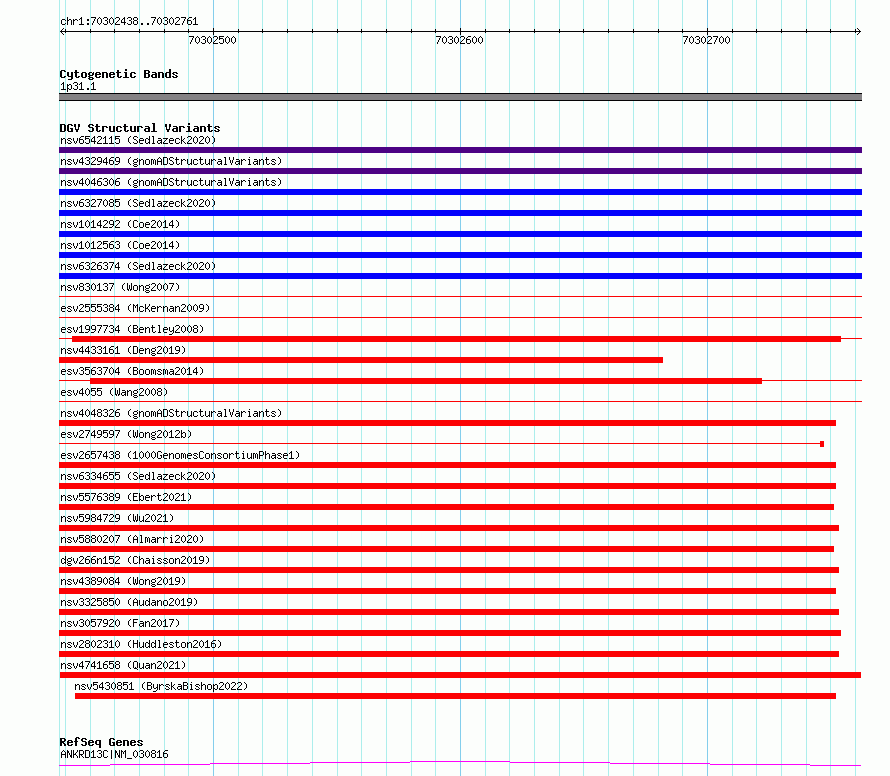This screenshot has width=890, height=776.
Task: Click nsv6326374 (Sedlazeck2020) variant label
Action: click(x=138, y=266)
